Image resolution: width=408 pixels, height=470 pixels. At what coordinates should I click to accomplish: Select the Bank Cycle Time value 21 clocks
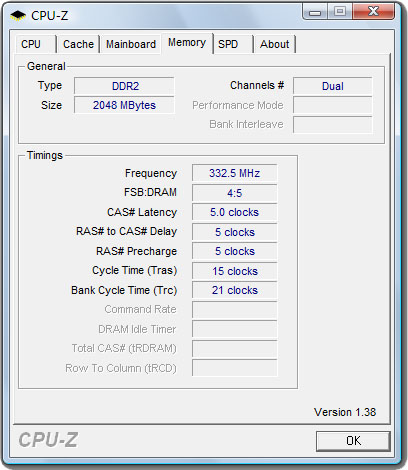click(x=235, y=290)
